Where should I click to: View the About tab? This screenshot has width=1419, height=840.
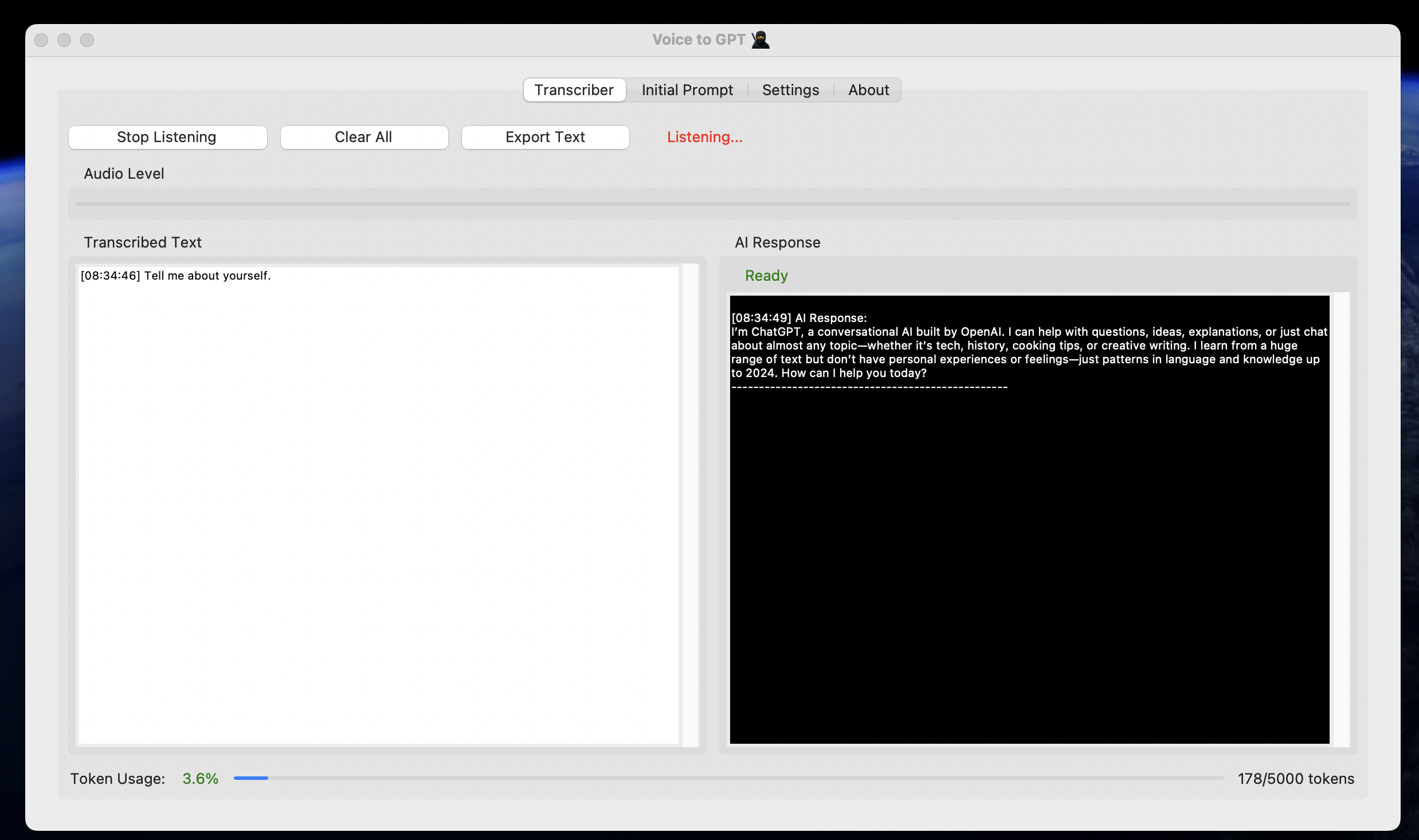[x=868, y=90]
